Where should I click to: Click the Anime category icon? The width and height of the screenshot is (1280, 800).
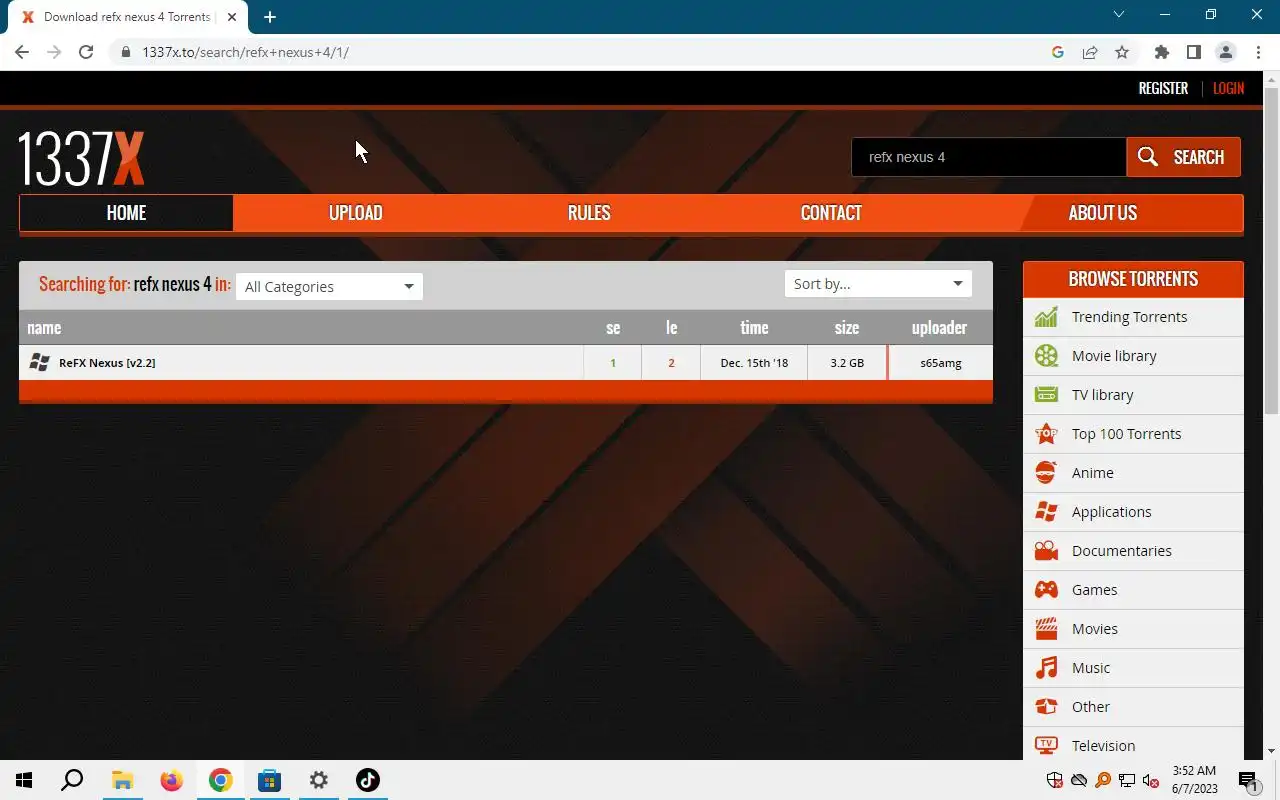tap(1046, 473)
